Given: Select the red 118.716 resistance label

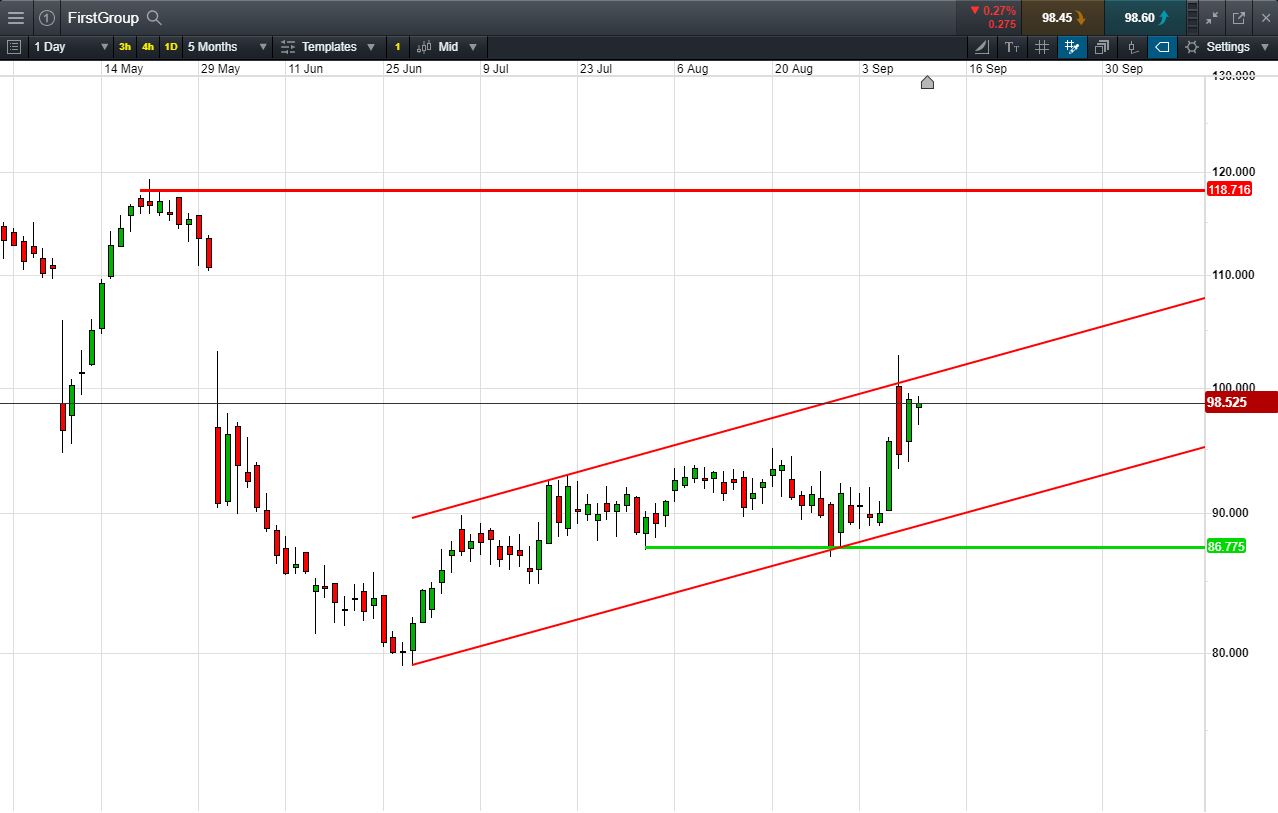Looking at the screenshot, I should pyautogui.click(x=1229, y=189).
